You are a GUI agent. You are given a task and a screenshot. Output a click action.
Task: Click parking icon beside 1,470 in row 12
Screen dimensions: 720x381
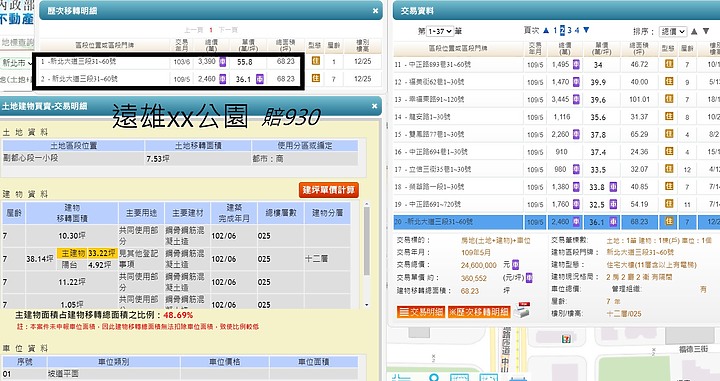pos(576,82)
